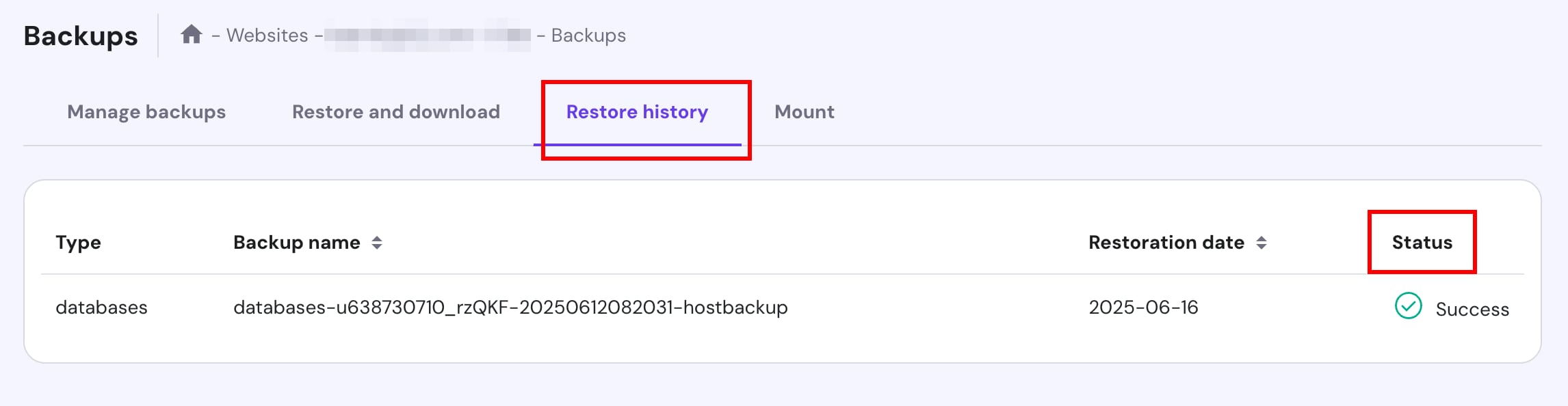Toggle the sort arrows beside Backup name
The width and height of the screenshot is (1568, 406).
[377, 243]
